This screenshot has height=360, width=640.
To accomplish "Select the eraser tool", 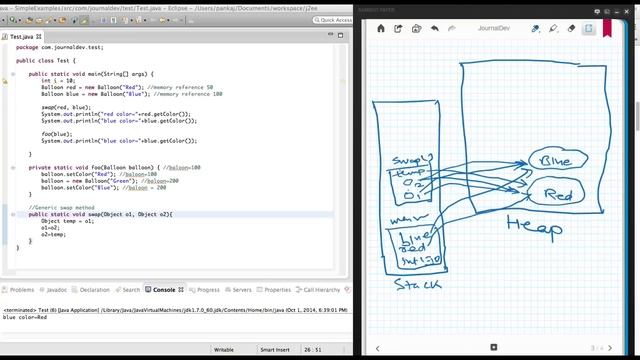I will click(x=571, y=28).
